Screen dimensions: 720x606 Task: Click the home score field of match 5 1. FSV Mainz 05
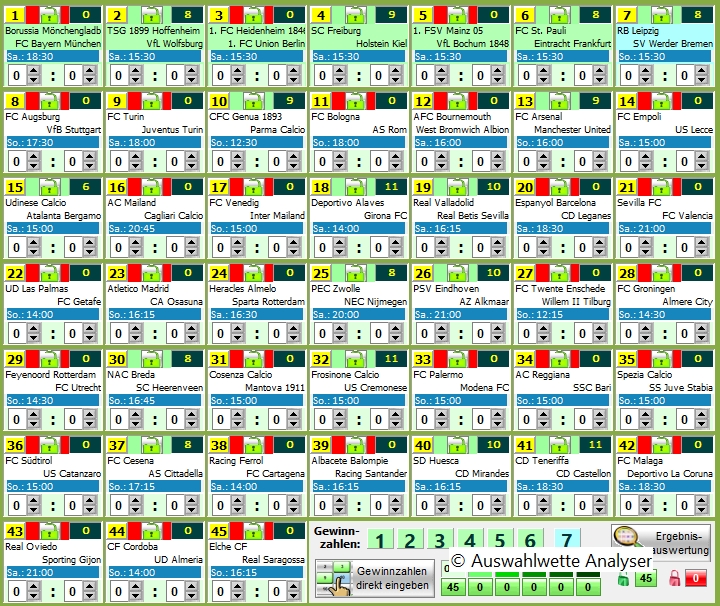point(424,75)
